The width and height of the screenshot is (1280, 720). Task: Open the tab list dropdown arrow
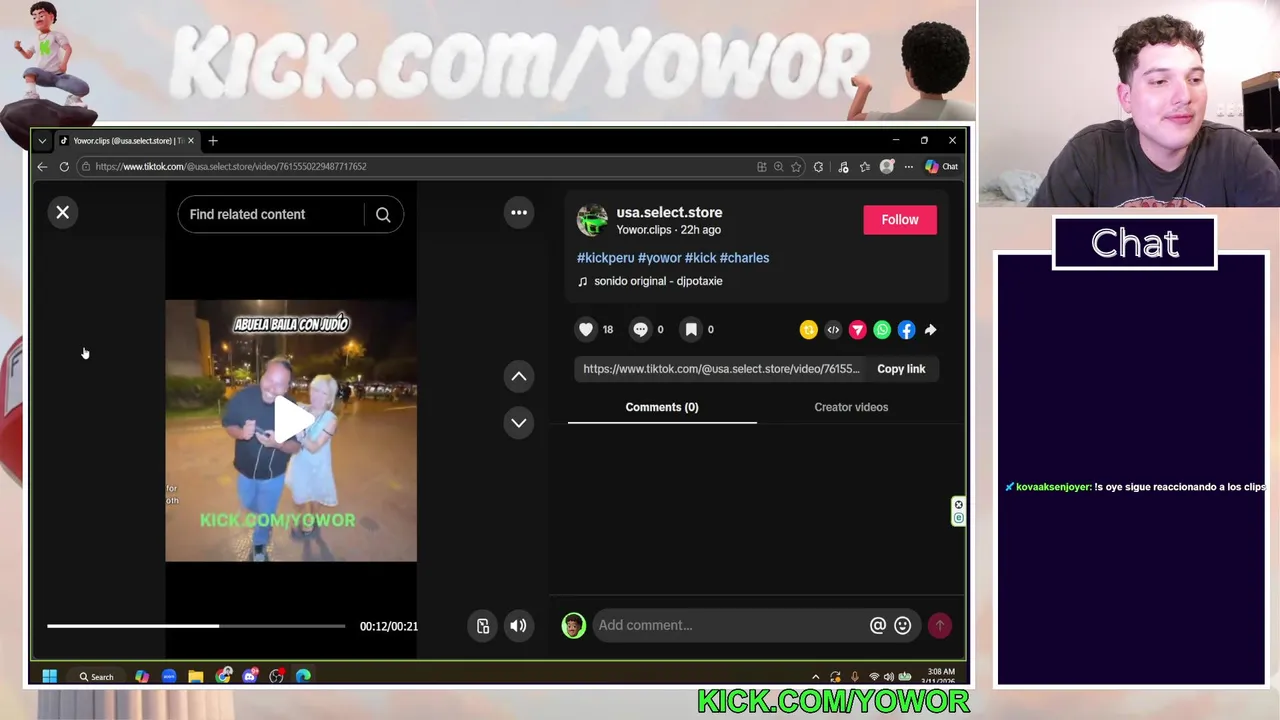coord(42,141)
